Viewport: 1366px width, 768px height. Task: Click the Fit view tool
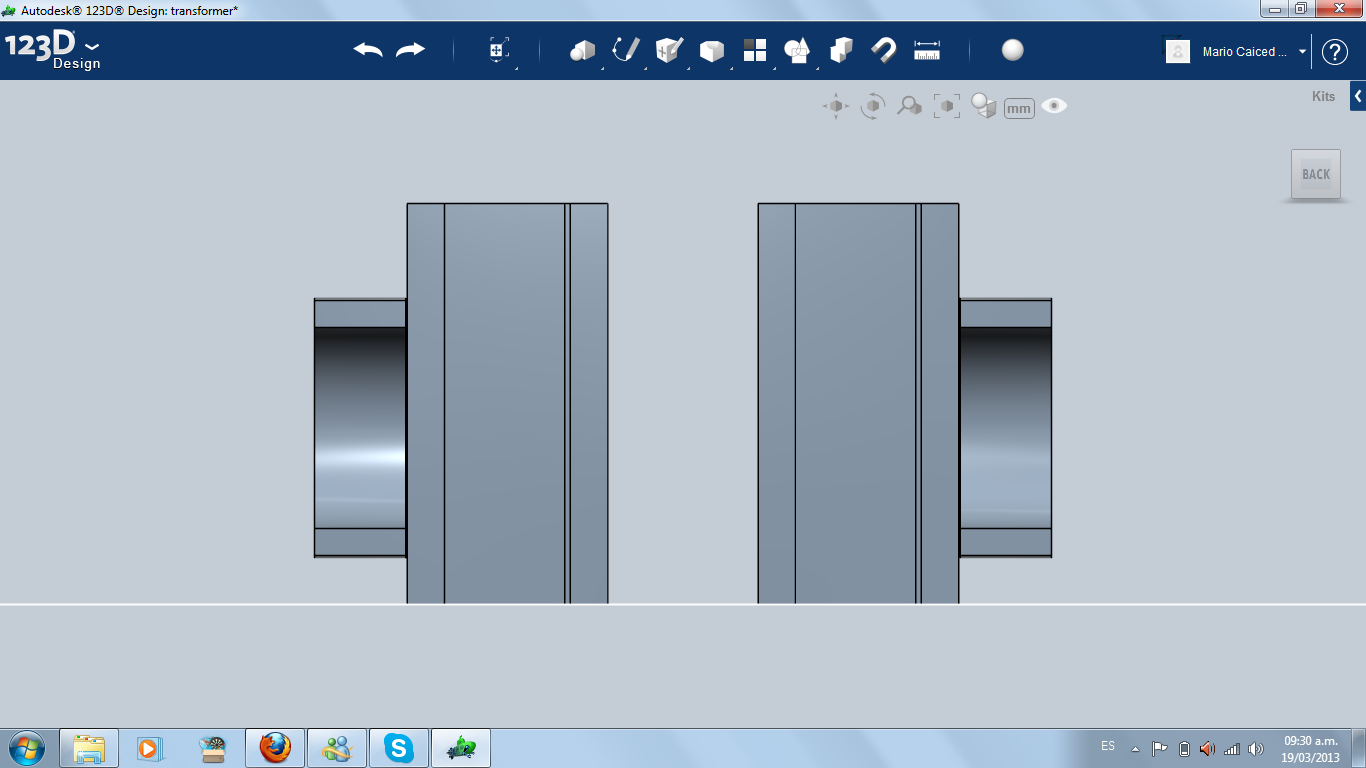point(947,106)
